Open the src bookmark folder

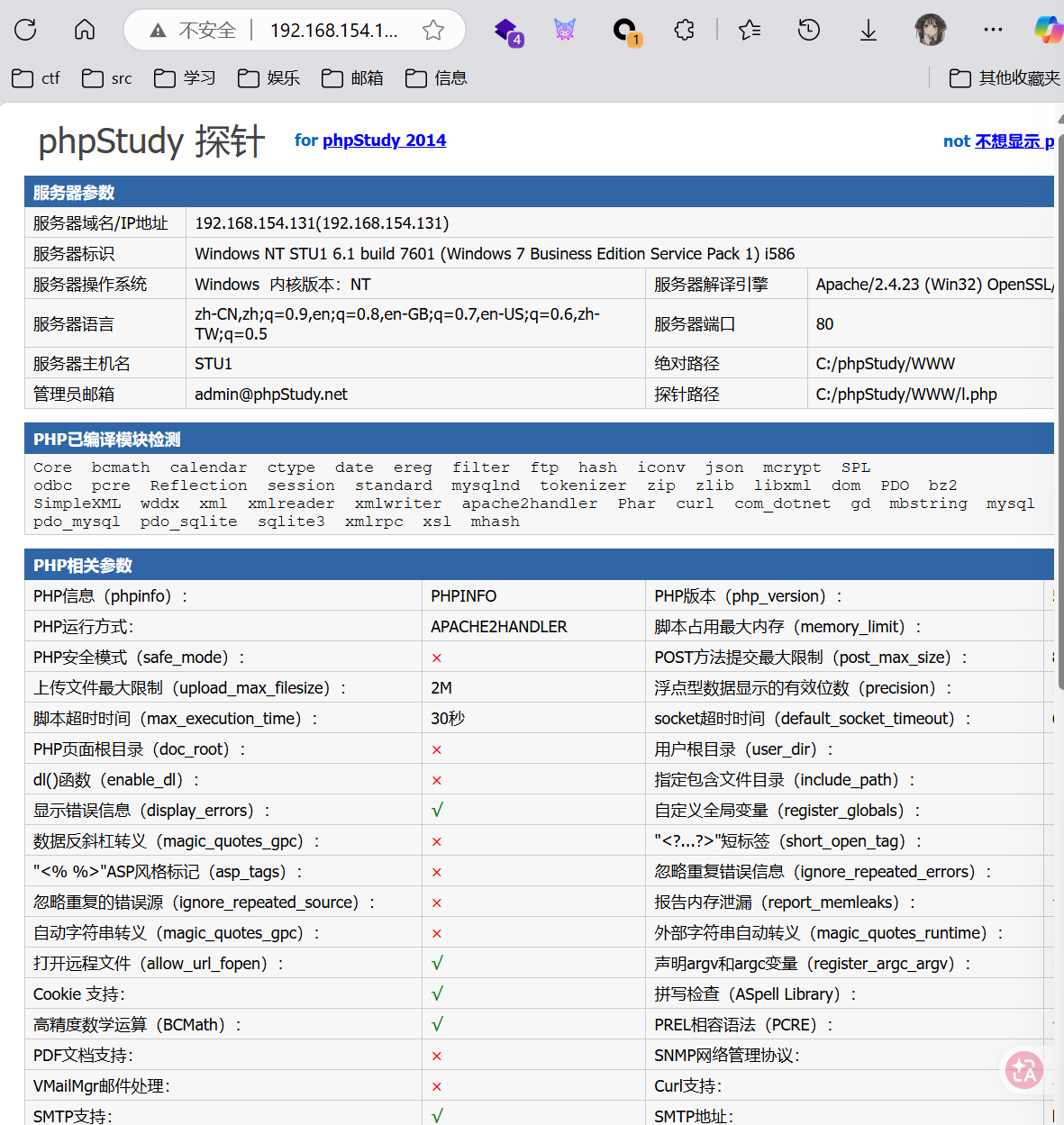click(106, 78)
